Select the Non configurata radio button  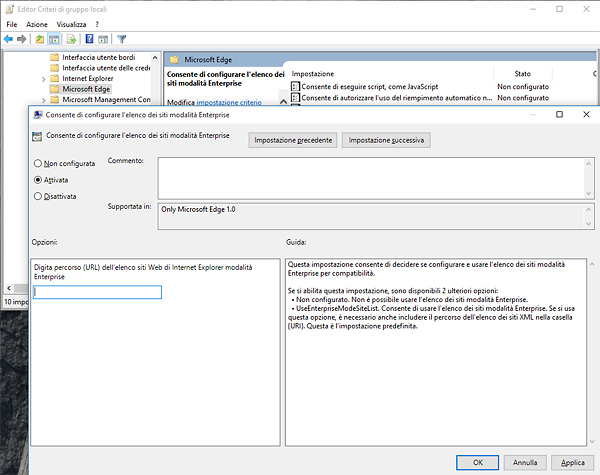coord(38,163)
